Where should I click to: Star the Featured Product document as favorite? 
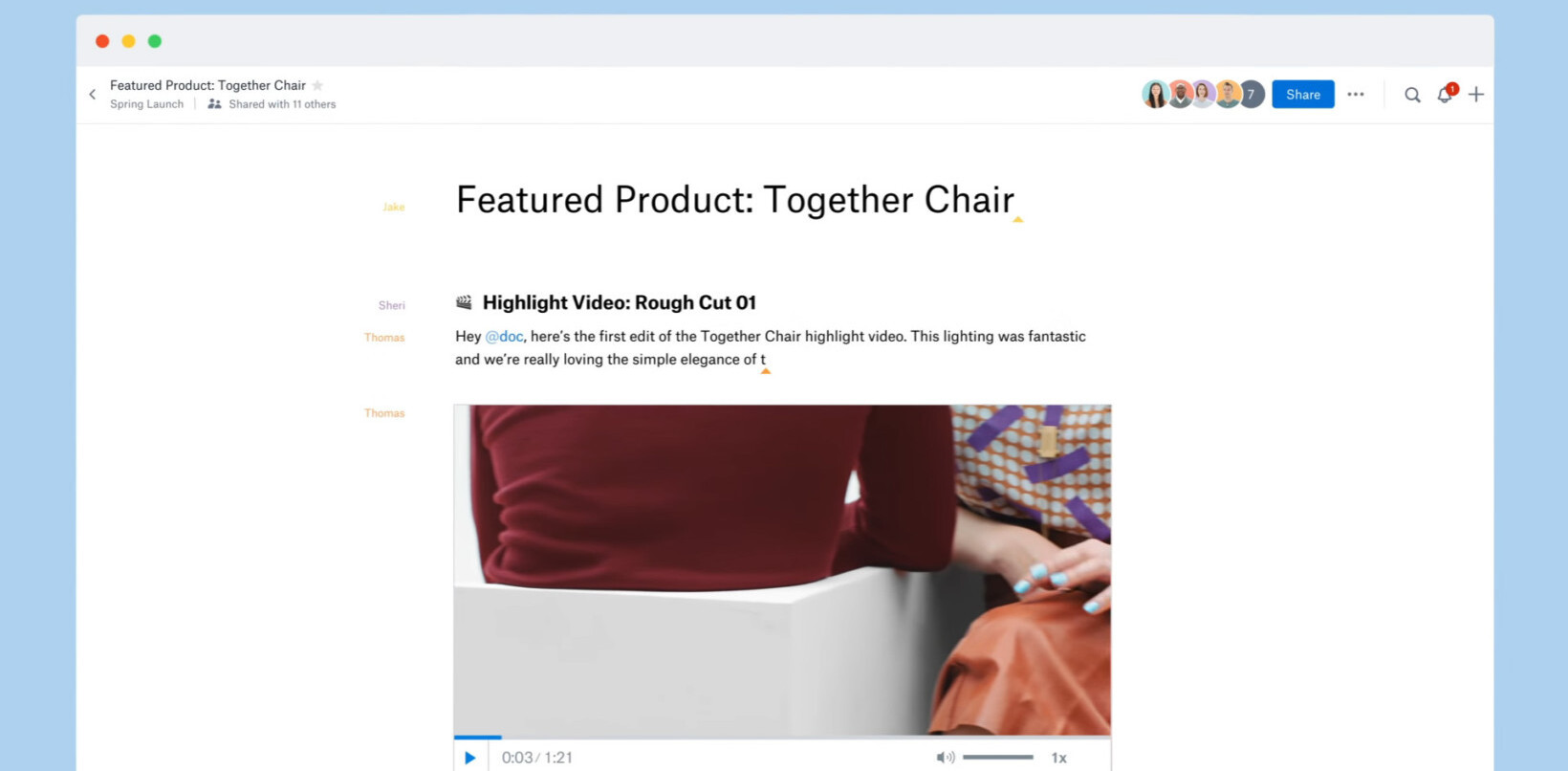coord(317,85)
